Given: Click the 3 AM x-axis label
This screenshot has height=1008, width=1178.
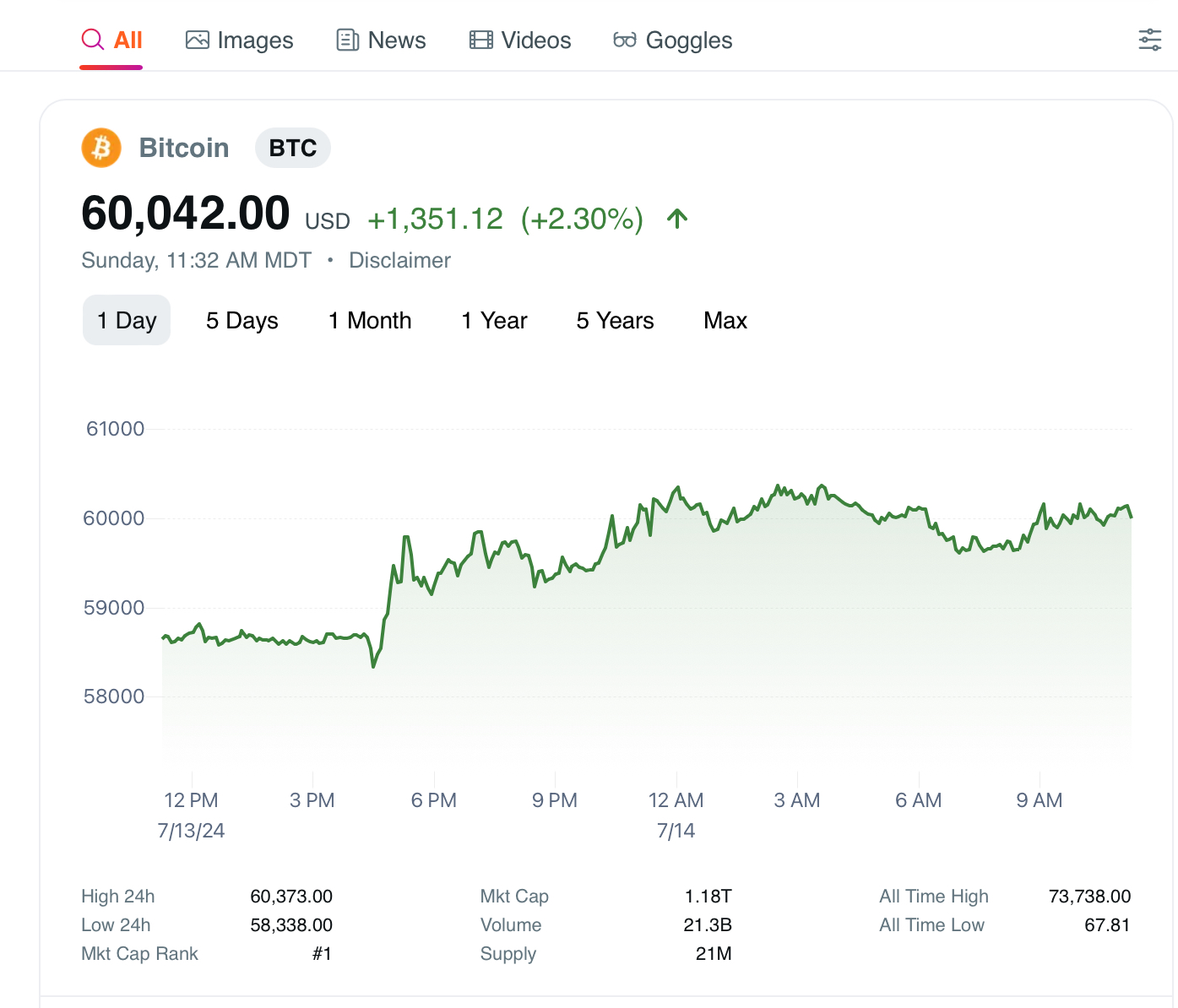Looking at the screenshot, I should [797, 799].
